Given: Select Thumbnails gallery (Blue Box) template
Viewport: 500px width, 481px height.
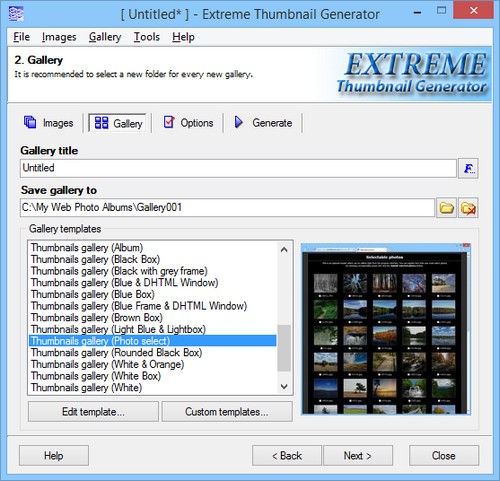Looking at the screenshot, I should point(153,294).
